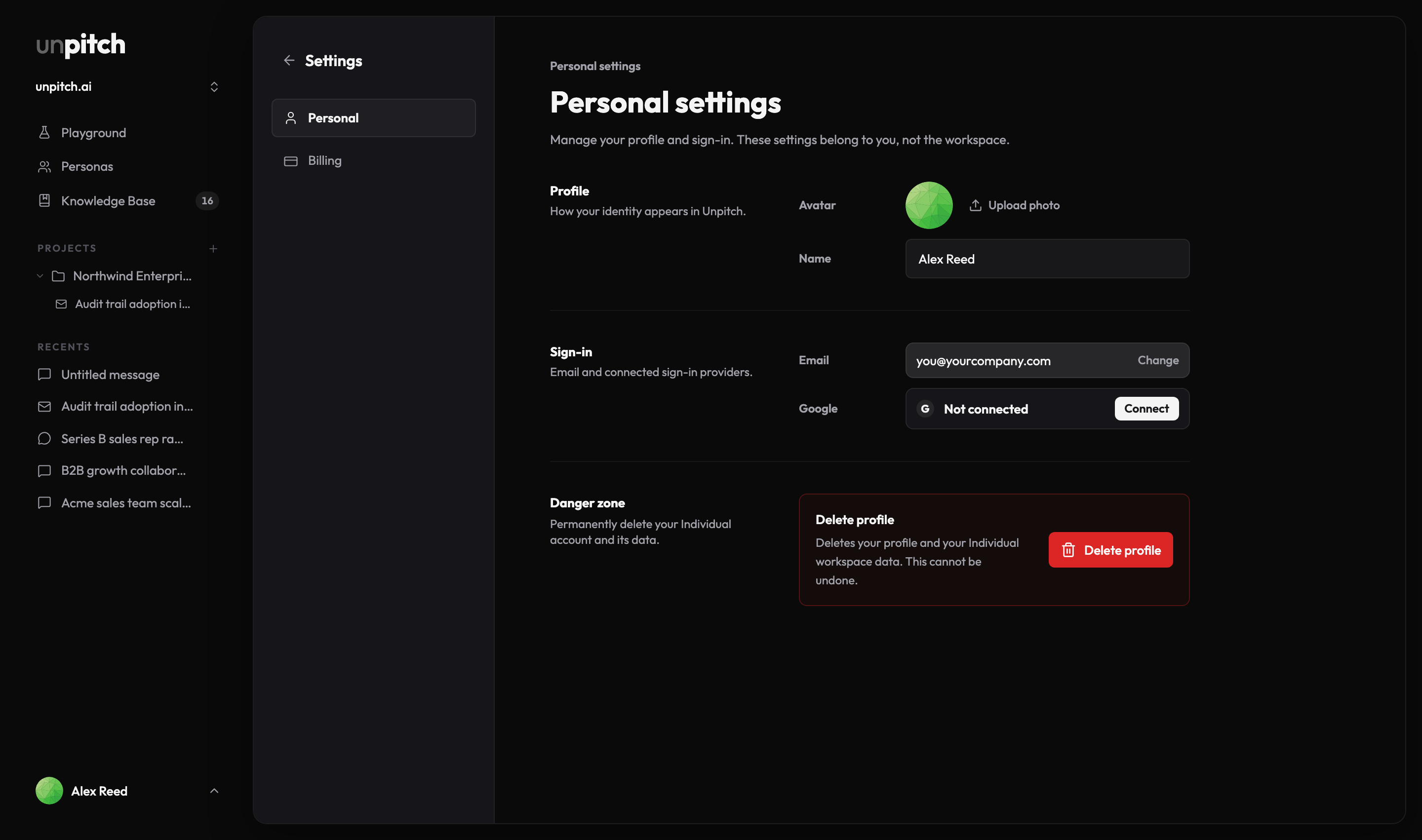Open recent Acme sales team scal... item
1422x840 pixels.
point(128,502)
